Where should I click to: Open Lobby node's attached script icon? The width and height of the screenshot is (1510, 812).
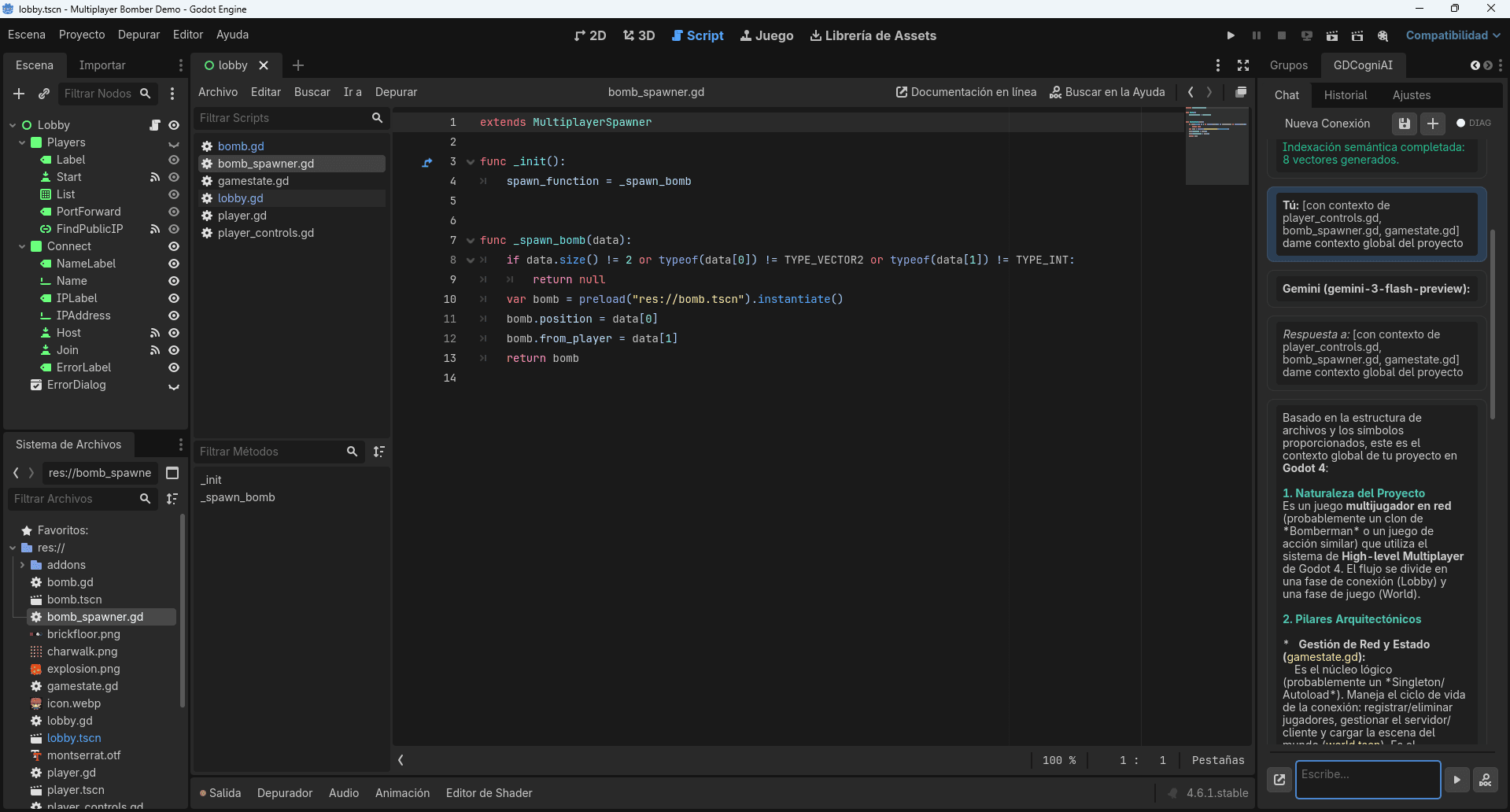[x=155, y=125]
